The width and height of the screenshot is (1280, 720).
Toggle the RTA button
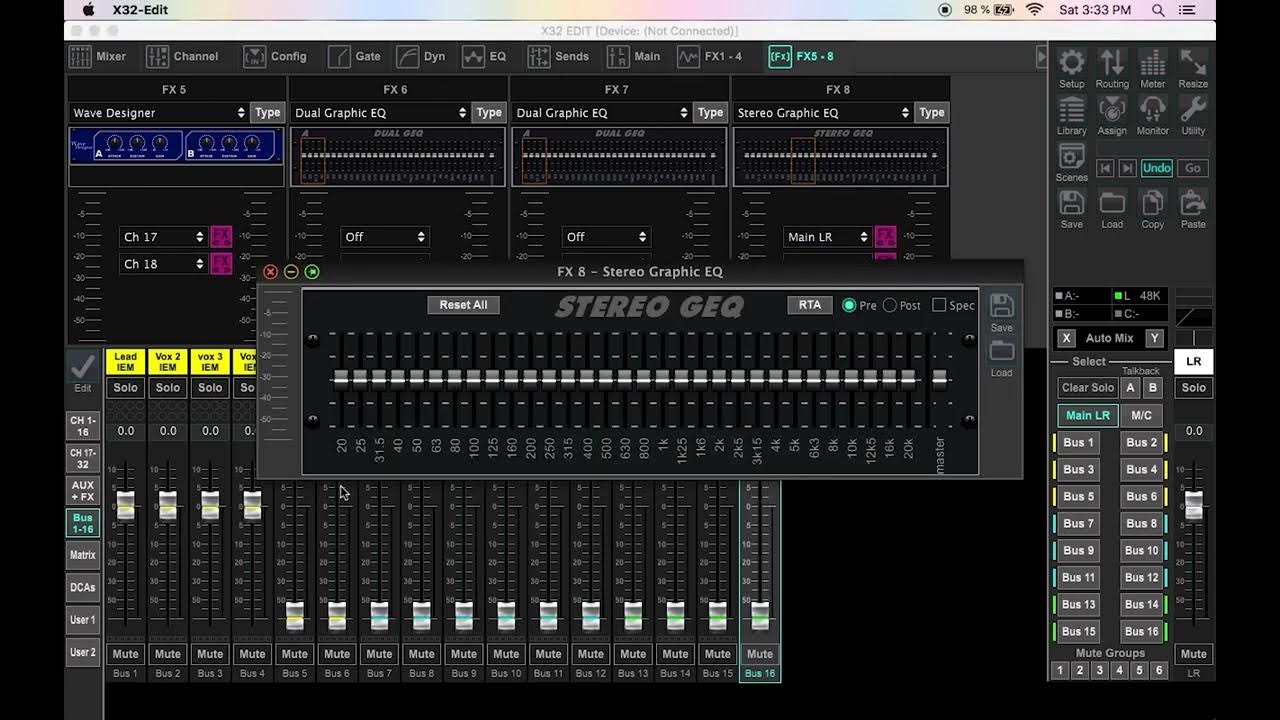pos(810,305)
